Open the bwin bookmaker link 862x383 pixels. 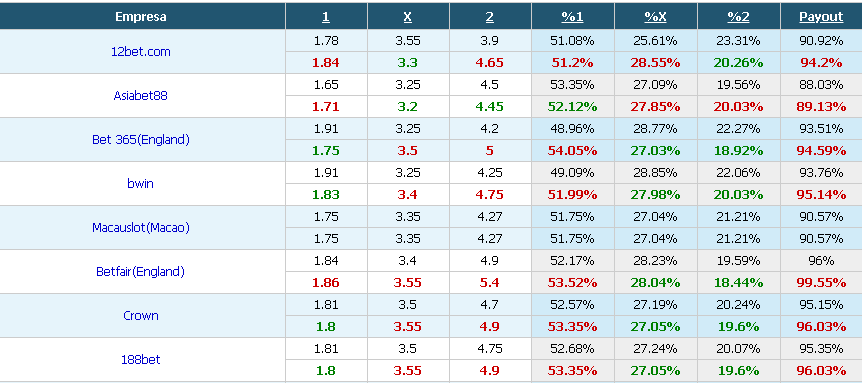point(141,184)
